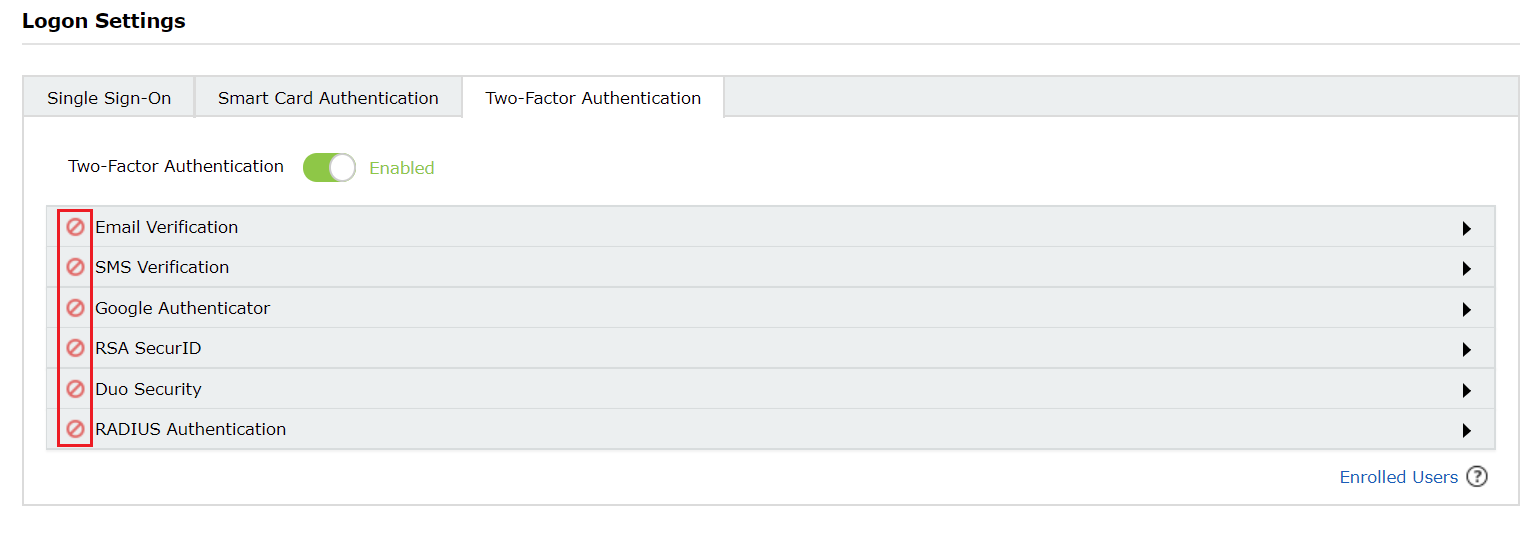Click disabled status icon beside SMS Verification
The height and width of the screenshot is (533, 1539).
[x=75, y=267]
